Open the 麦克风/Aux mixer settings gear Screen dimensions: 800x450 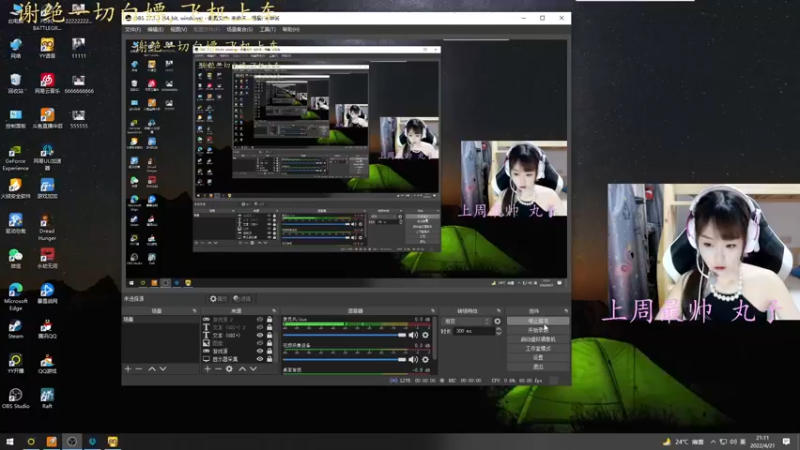pyautogui.click(x=425, y=335)
